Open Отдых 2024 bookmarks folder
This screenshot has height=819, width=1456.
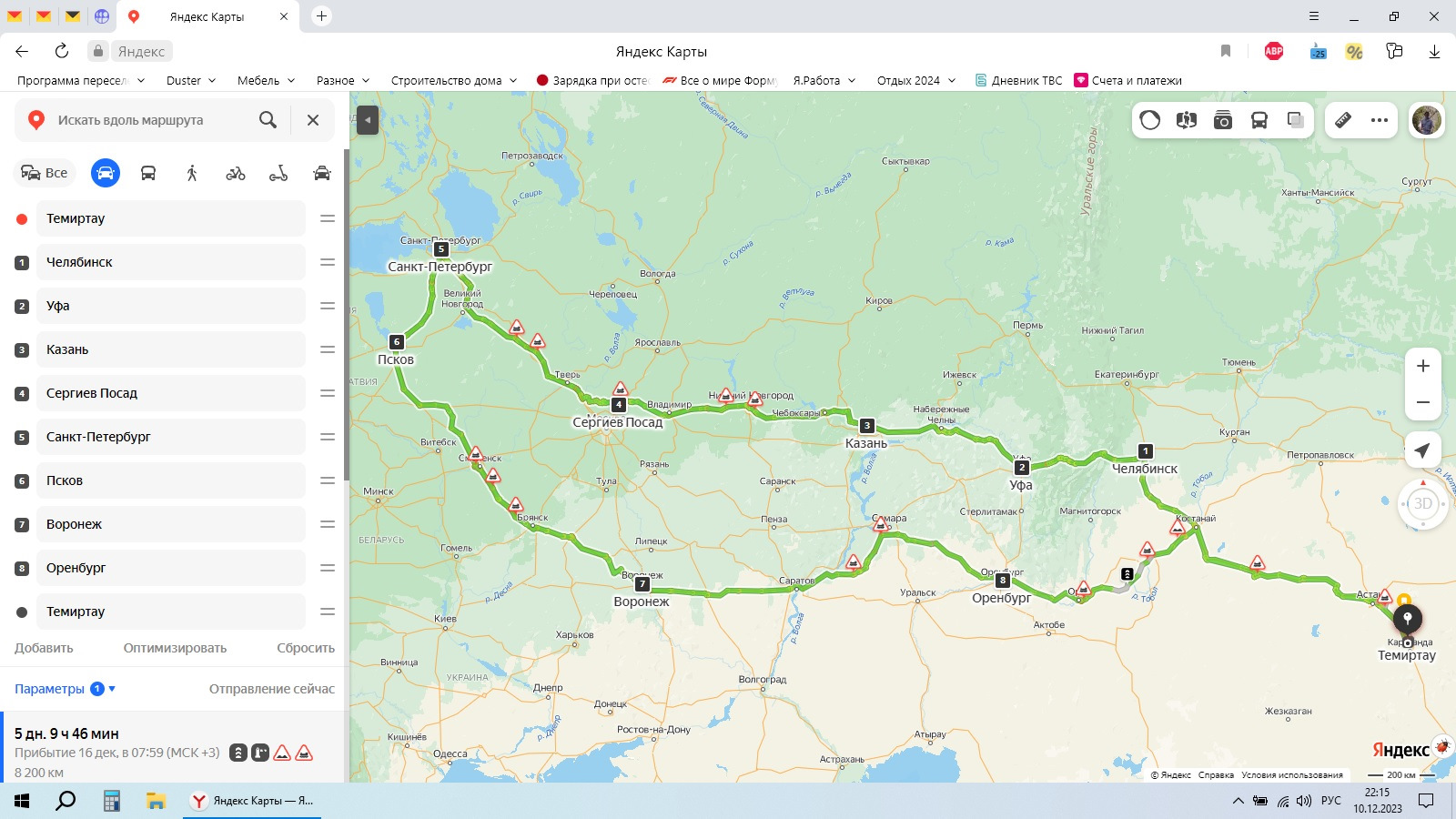[x=916, y=80]
